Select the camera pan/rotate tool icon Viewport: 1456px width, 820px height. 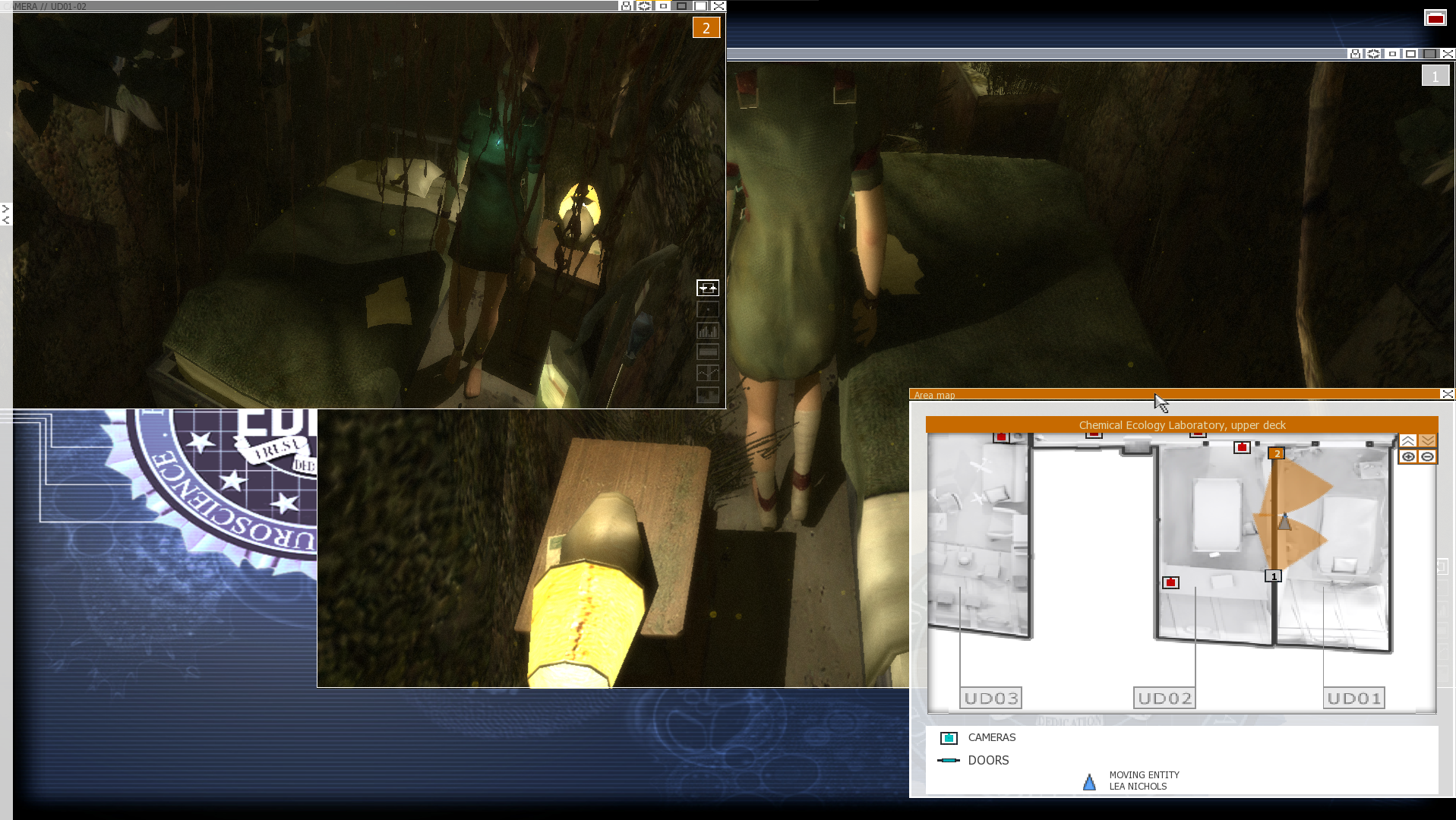click(x=707, y=288)
